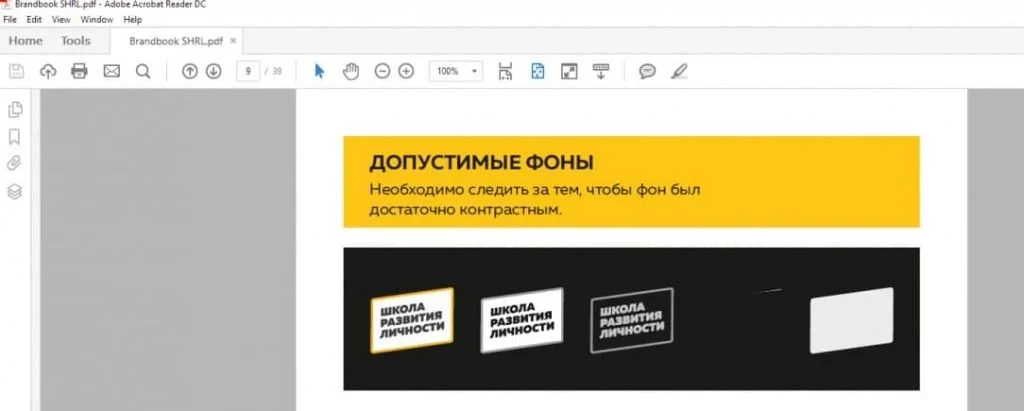Click the Save file icon
Image resolution: width=1024 pixels, height=411 pixels.
[x=16, y=71]
